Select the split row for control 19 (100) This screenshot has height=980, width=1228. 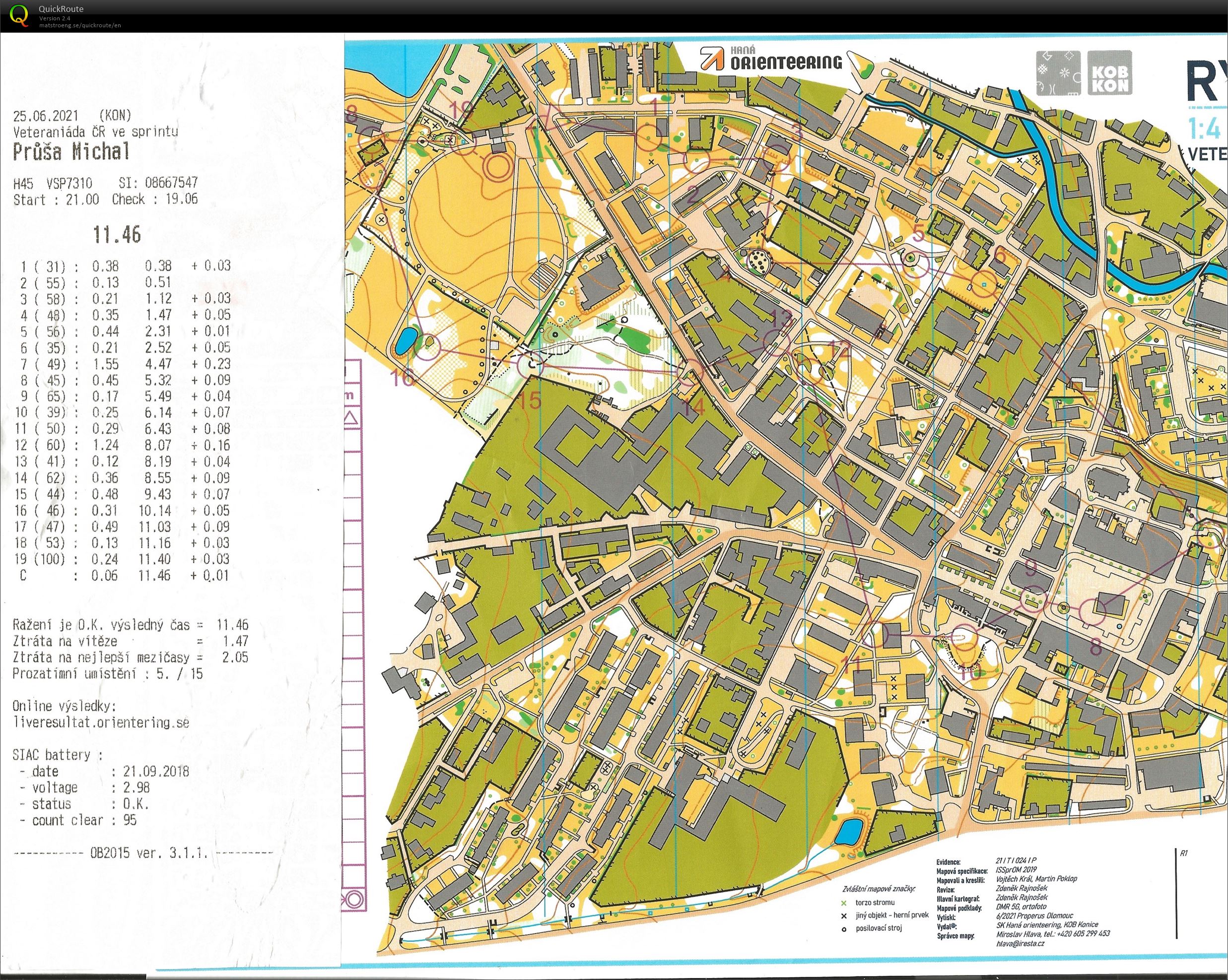pos(123,559)
